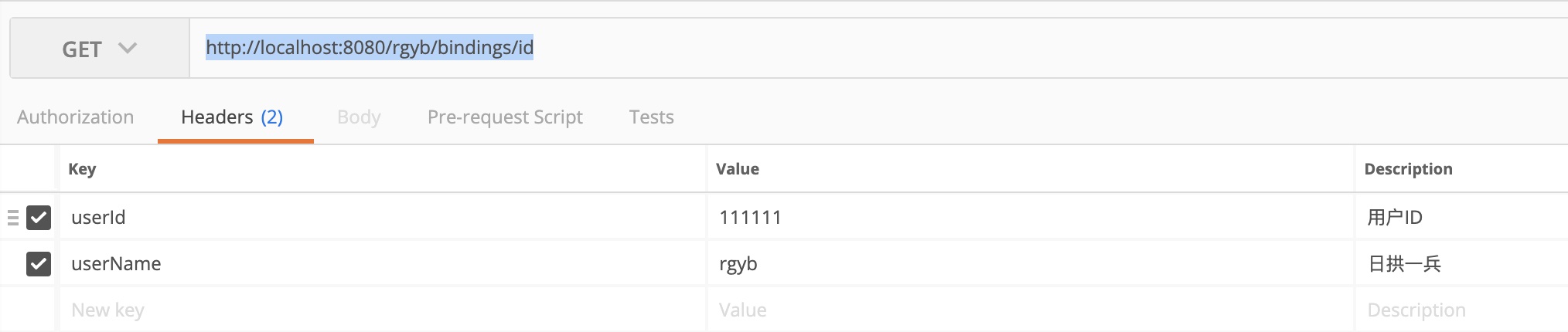Open the Pre-request Script tab

(x=505, y=117)
